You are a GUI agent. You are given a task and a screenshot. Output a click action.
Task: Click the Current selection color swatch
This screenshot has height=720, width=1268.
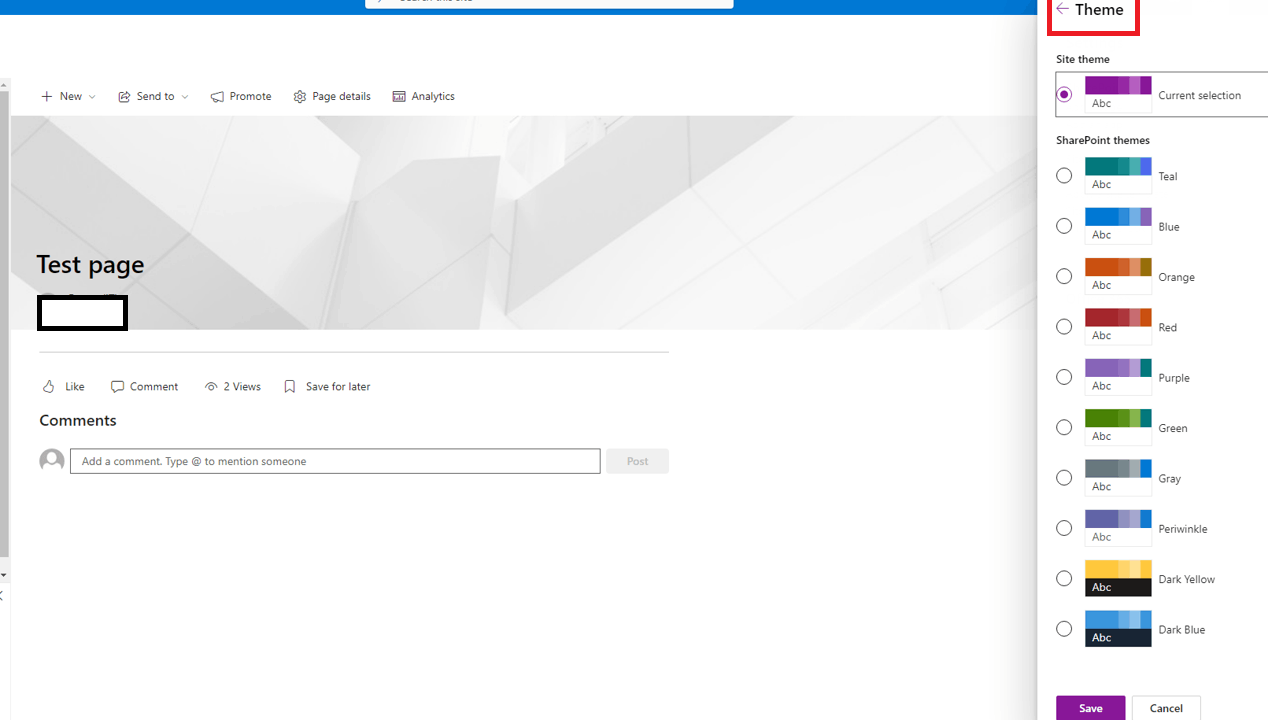click(x=1118, y=94)
